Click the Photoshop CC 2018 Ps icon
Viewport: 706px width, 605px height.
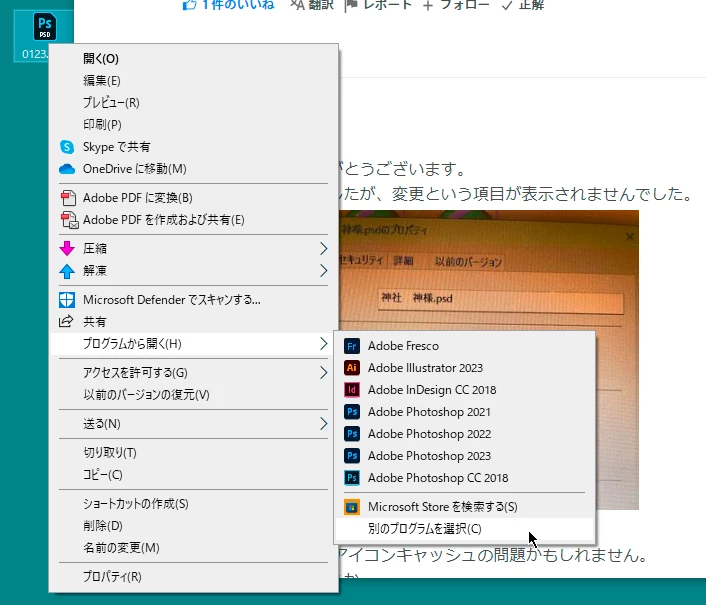pos(352,478)
